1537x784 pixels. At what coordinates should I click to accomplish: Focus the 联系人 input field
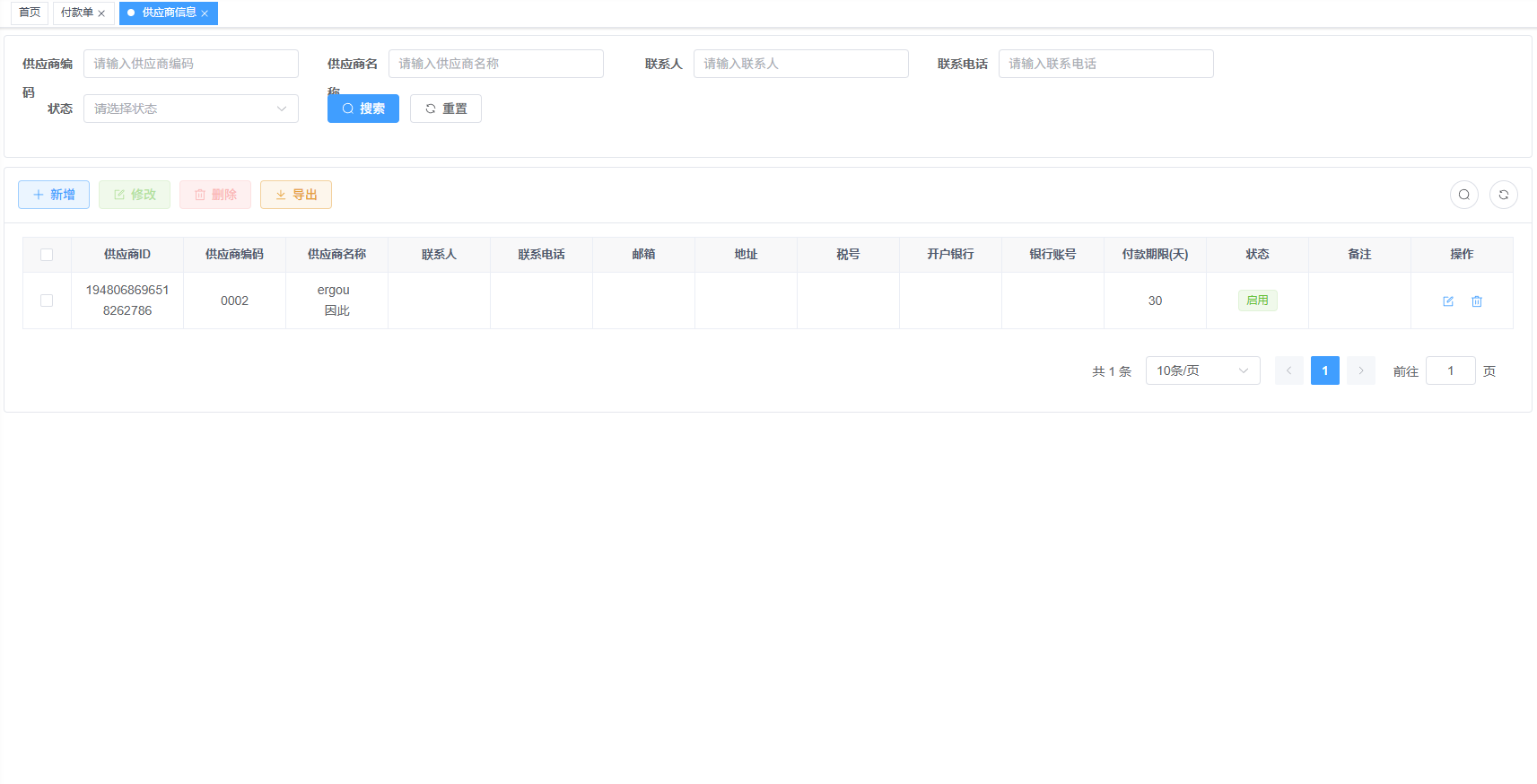[801, 64]
